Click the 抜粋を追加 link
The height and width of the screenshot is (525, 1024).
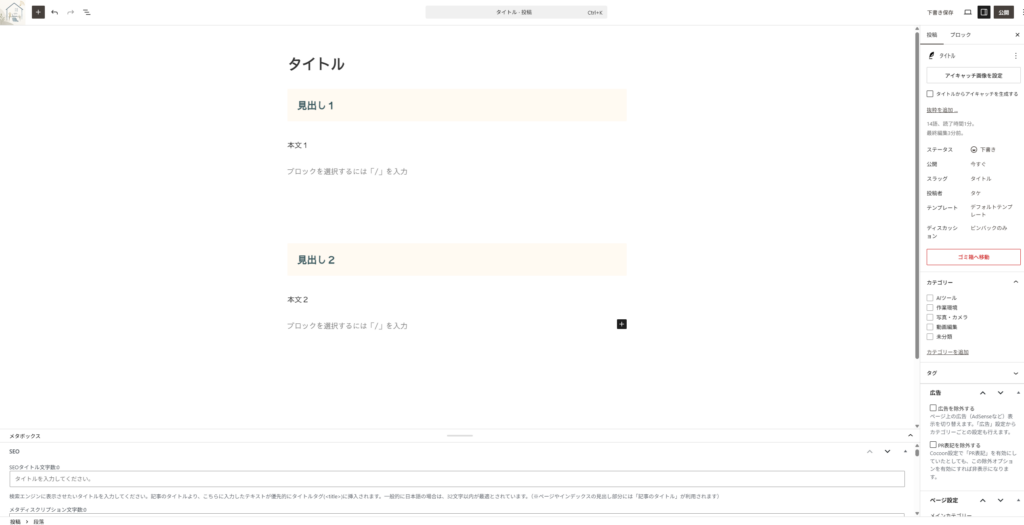pyautogui.click(x=942, y=110)
